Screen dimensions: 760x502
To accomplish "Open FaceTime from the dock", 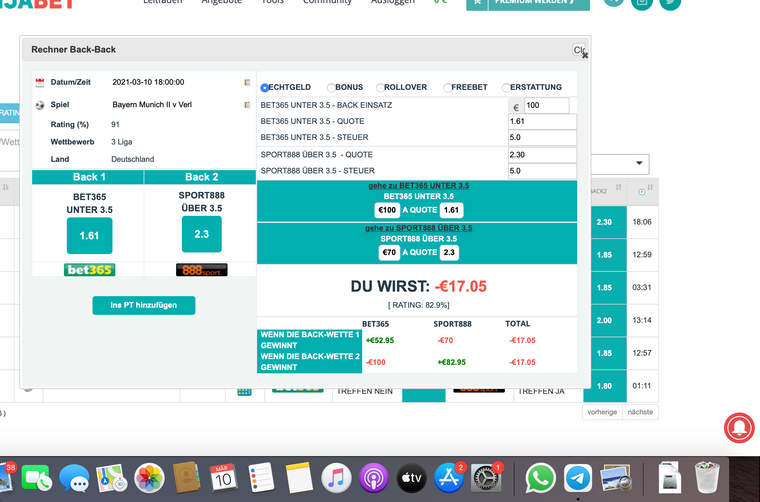I will click(x=37, y=479).
